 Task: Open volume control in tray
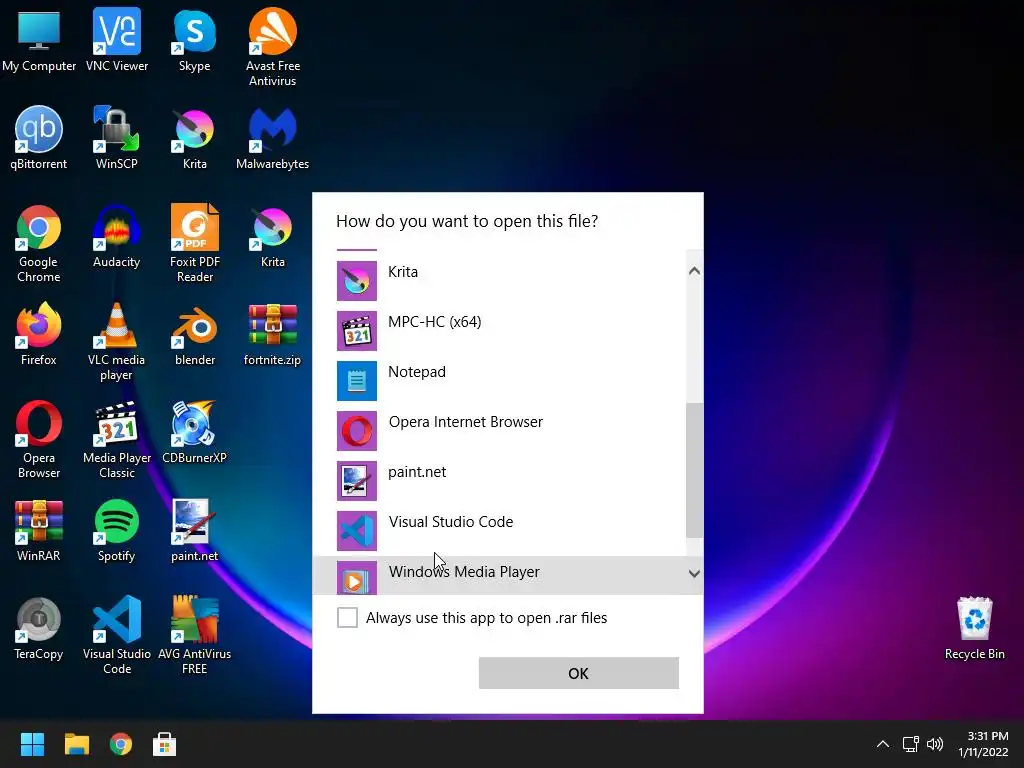click(x=935, y=744)
